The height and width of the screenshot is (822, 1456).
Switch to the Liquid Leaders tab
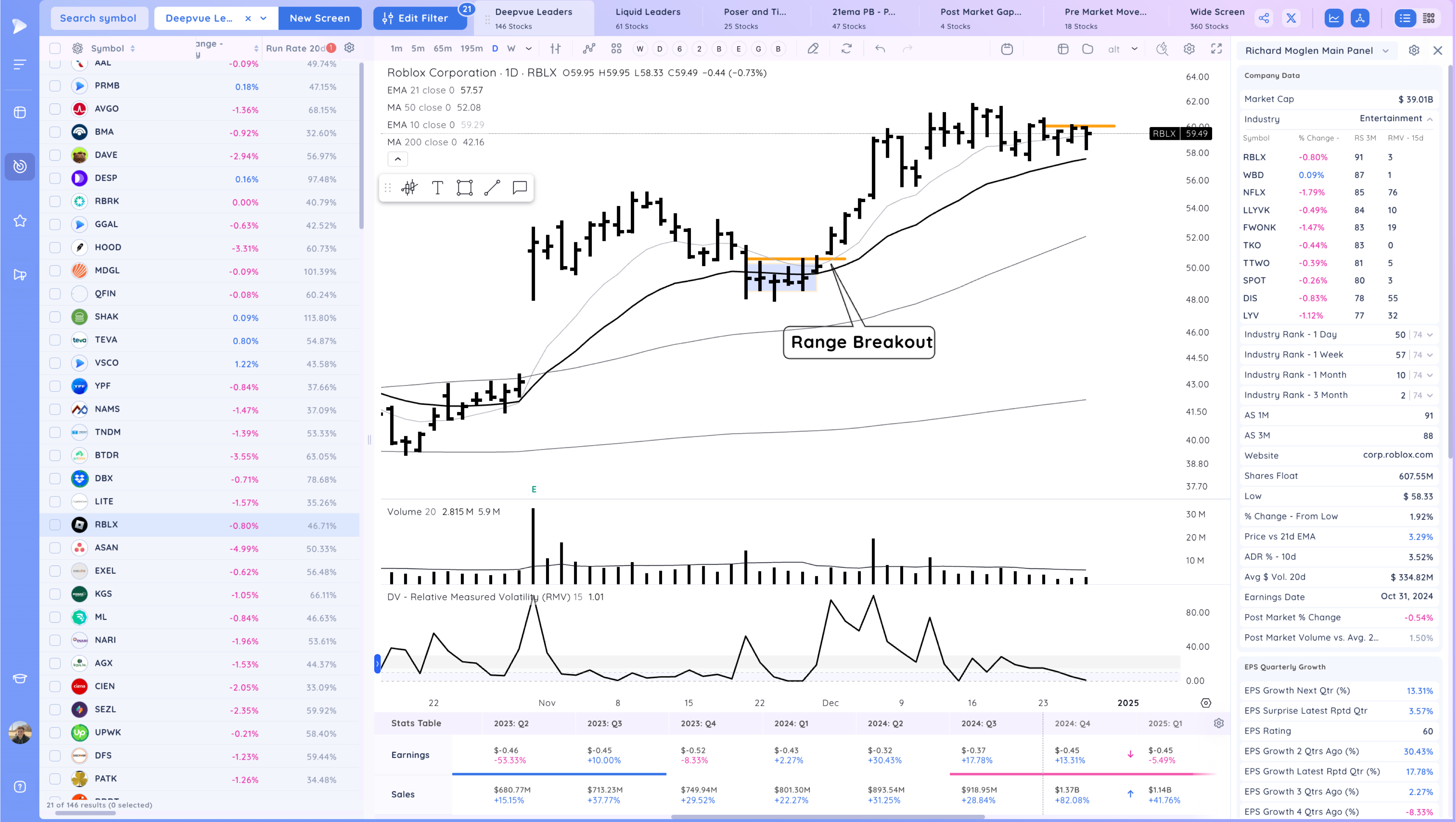pyautogui.click(x=648, y=18)
